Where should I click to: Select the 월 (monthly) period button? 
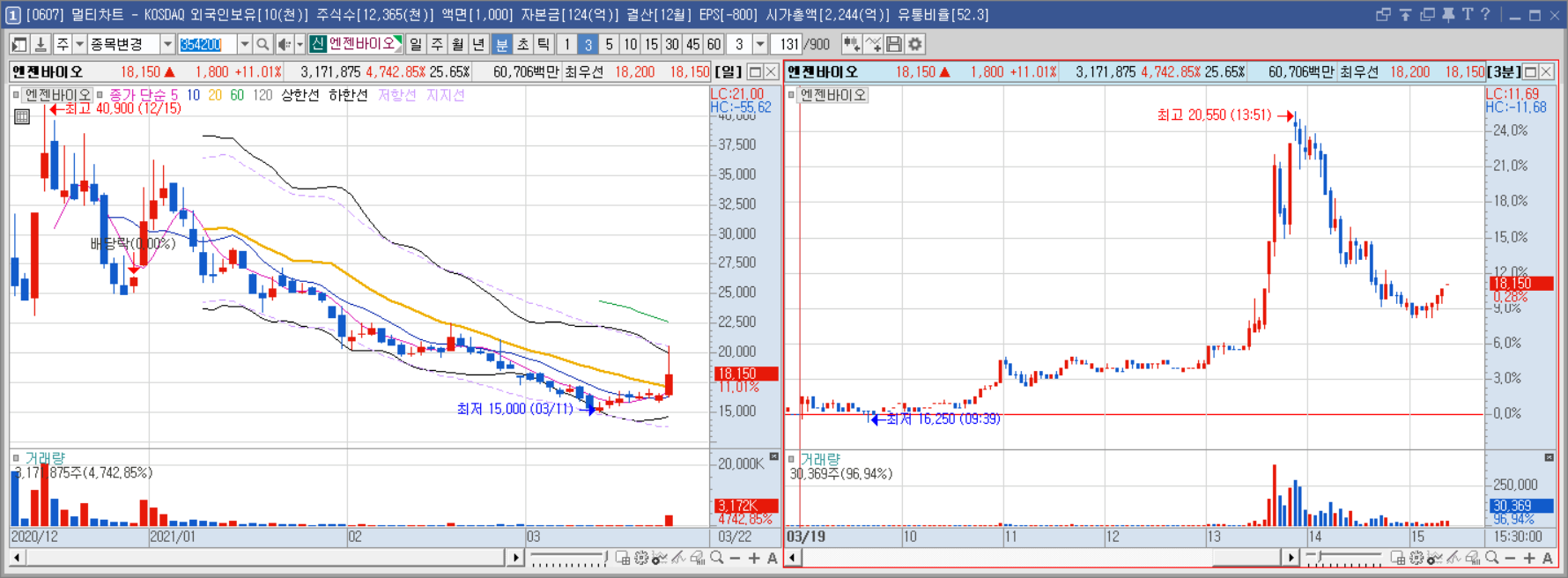[x=457, y=44]
